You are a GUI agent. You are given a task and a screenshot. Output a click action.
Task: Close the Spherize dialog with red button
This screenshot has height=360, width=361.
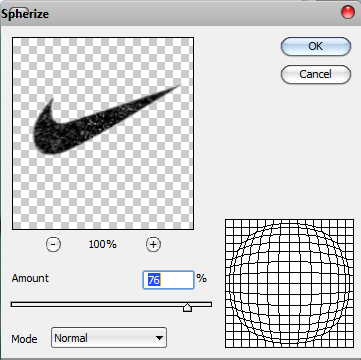[348, 12]
